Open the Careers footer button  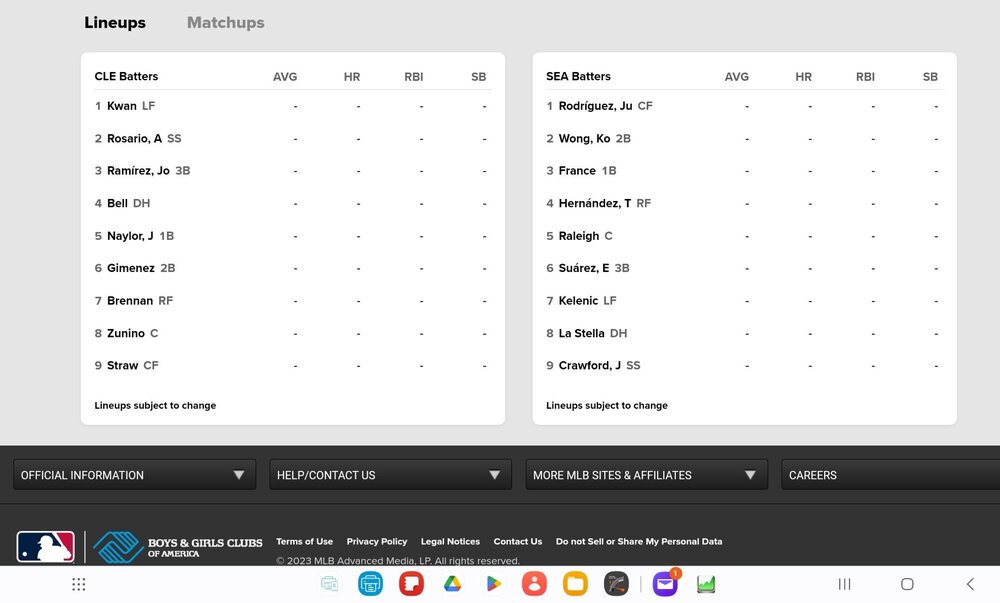[x=890, y=475]
